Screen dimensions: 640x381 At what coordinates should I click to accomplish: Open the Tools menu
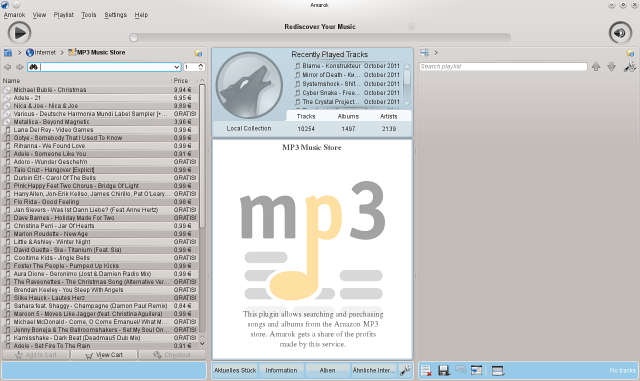coord(89,15)
